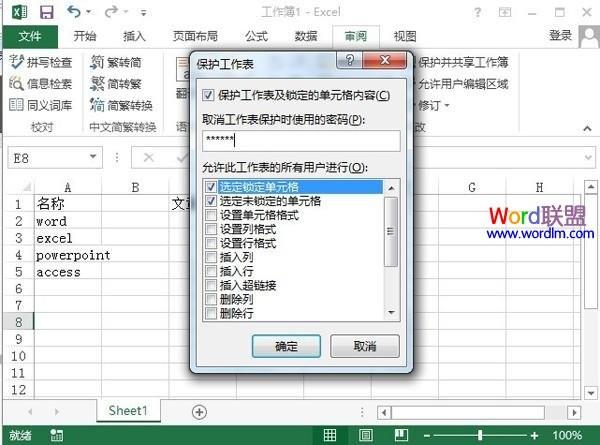Toggle 选定锁定单元格 checkbox

coord(211,187)
